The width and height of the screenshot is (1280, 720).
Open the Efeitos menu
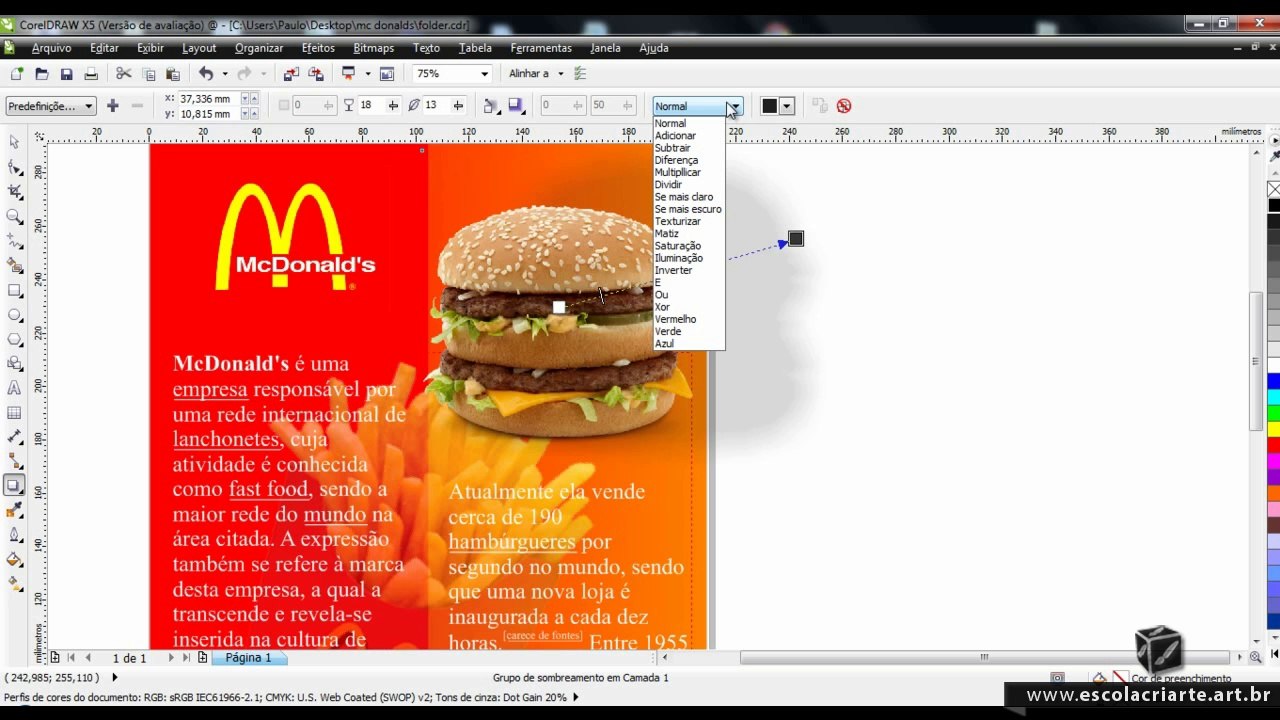click(318, 48)
